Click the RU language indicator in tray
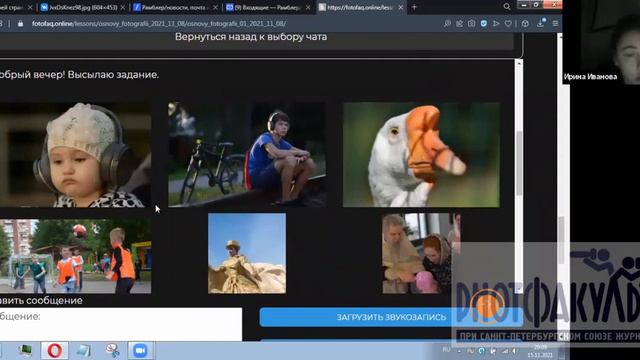The width and height of the screenshot is (640, 360). click(x=446, y=350)
